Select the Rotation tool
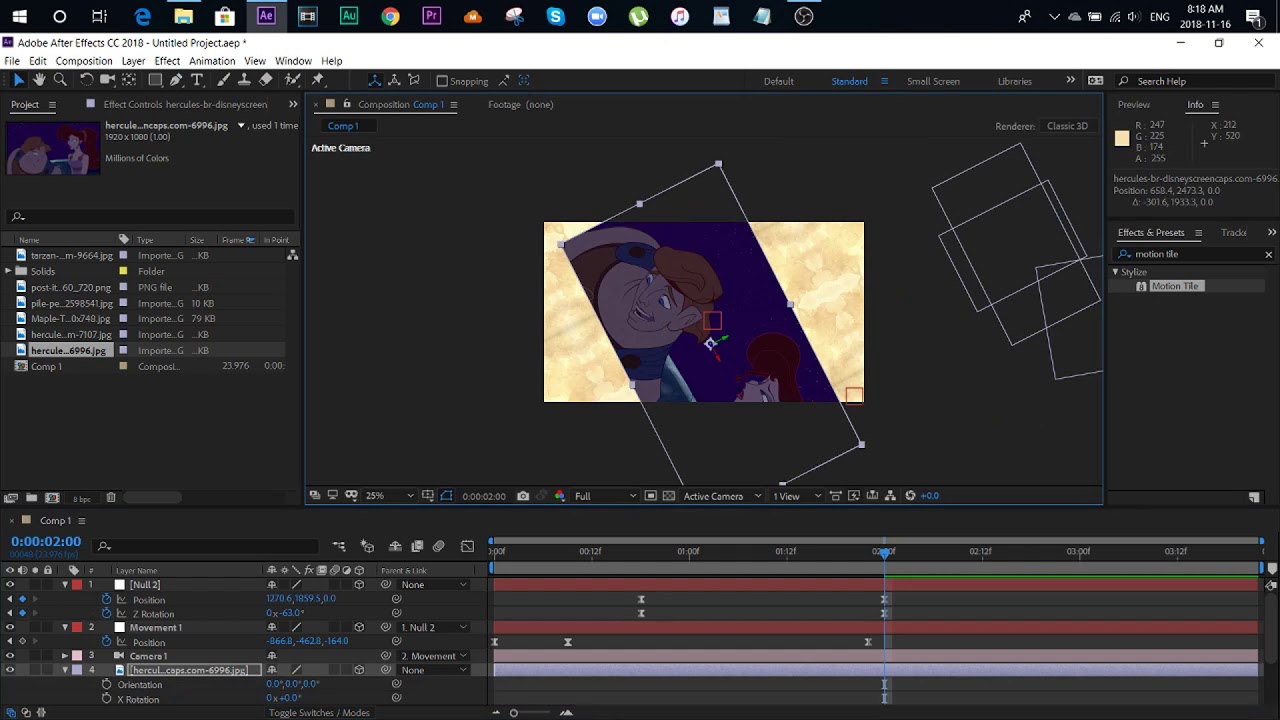This screenshot has width=1280, height=720. pyautogui.click(x=87, y=80)
